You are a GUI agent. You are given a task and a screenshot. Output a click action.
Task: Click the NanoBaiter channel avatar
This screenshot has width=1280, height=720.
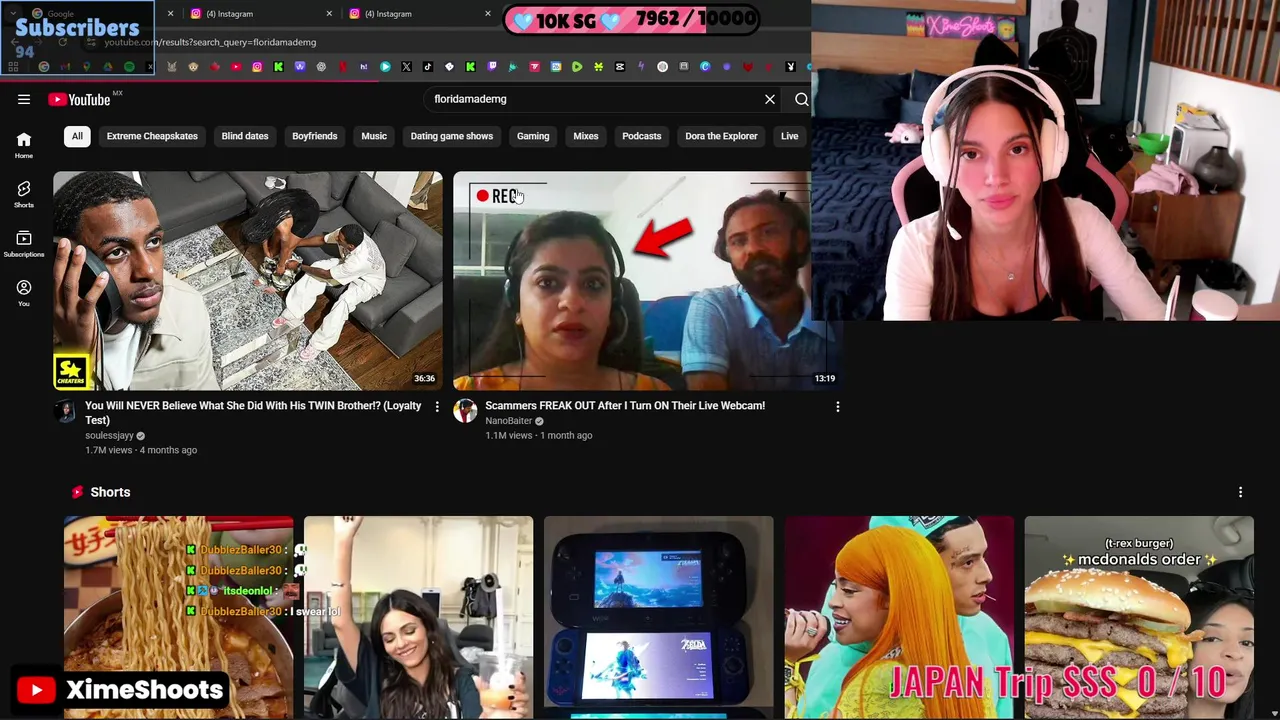click(x=465, y=411)
